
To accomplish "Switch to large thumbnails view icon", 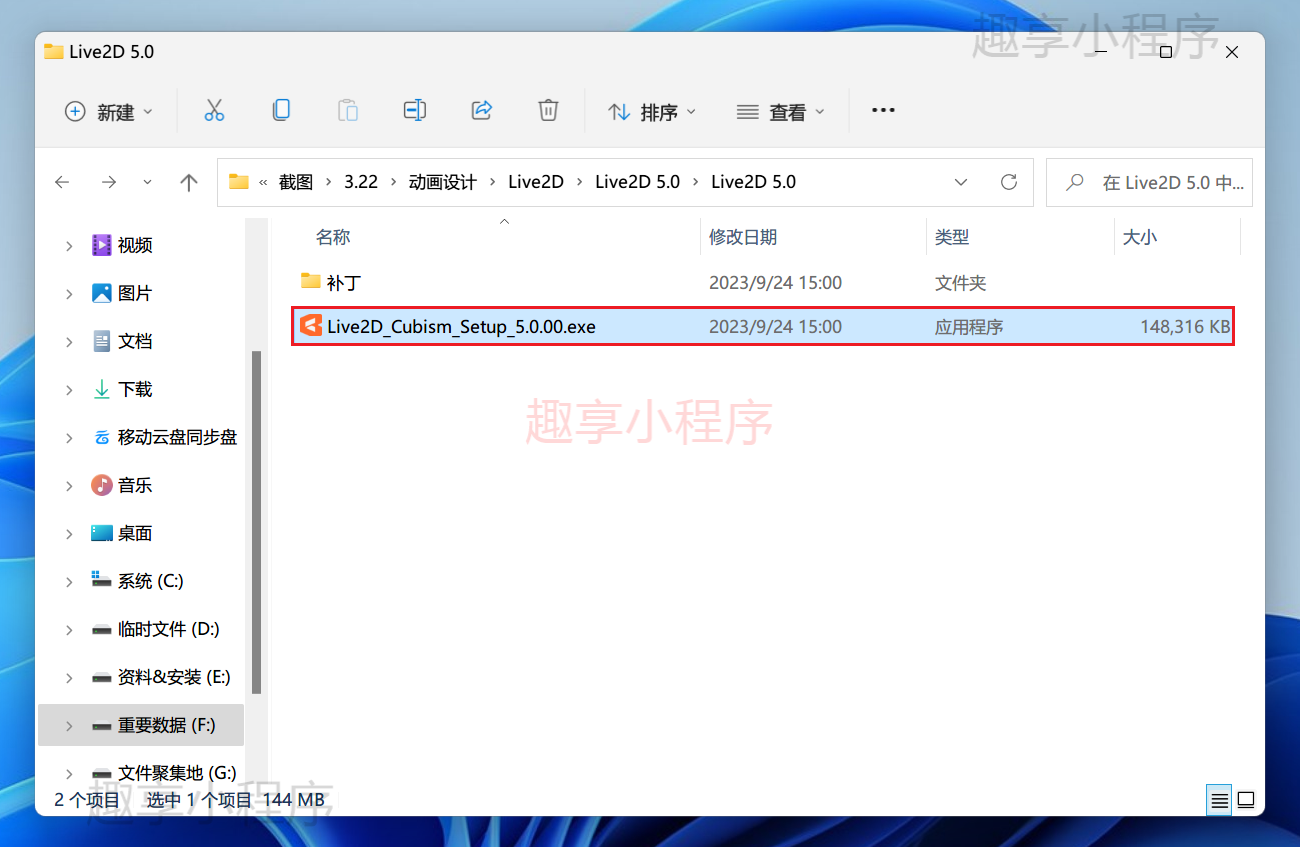I will (1246, 800).
